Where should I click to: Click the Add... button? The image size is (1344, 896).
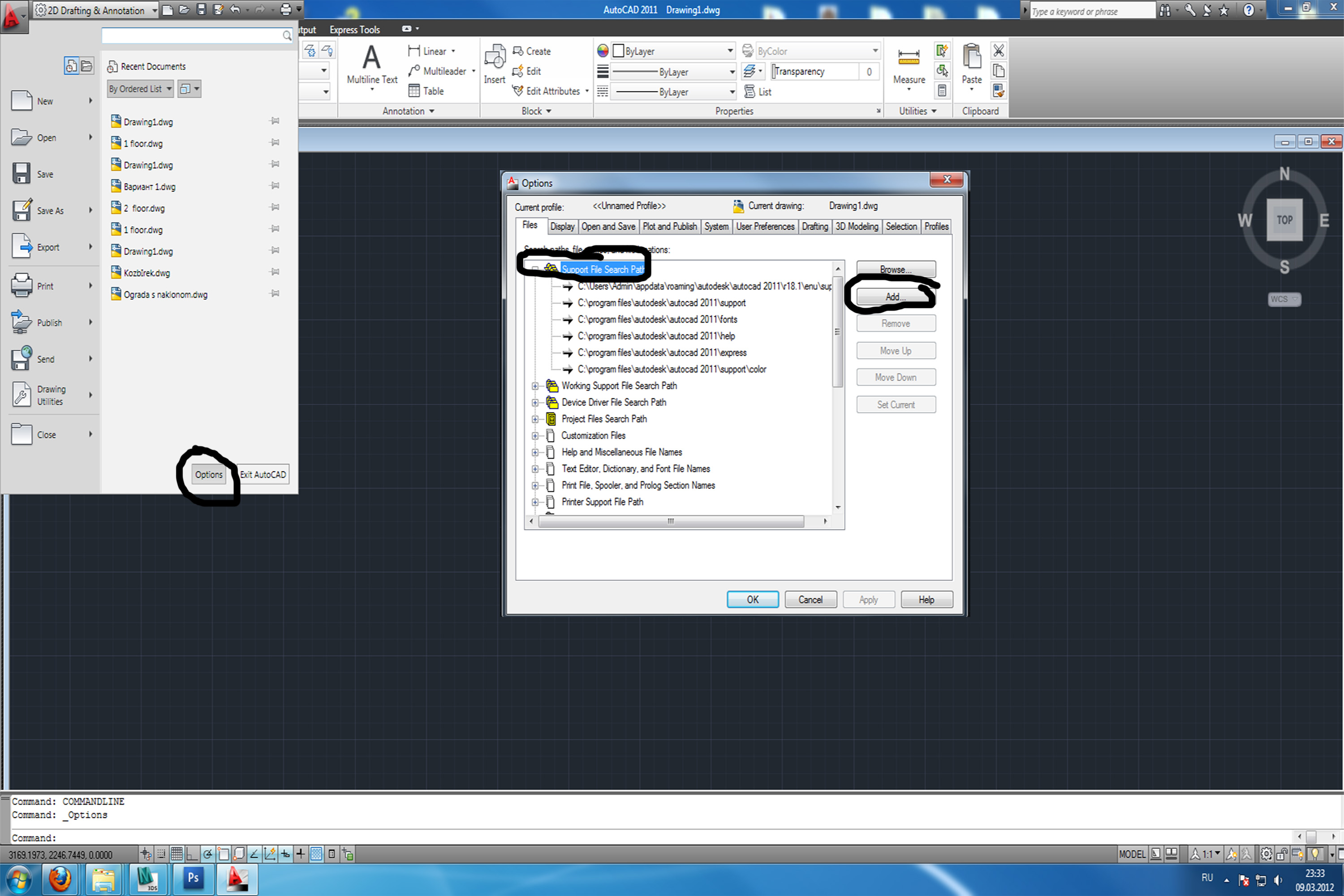click(x=895, y=297)
